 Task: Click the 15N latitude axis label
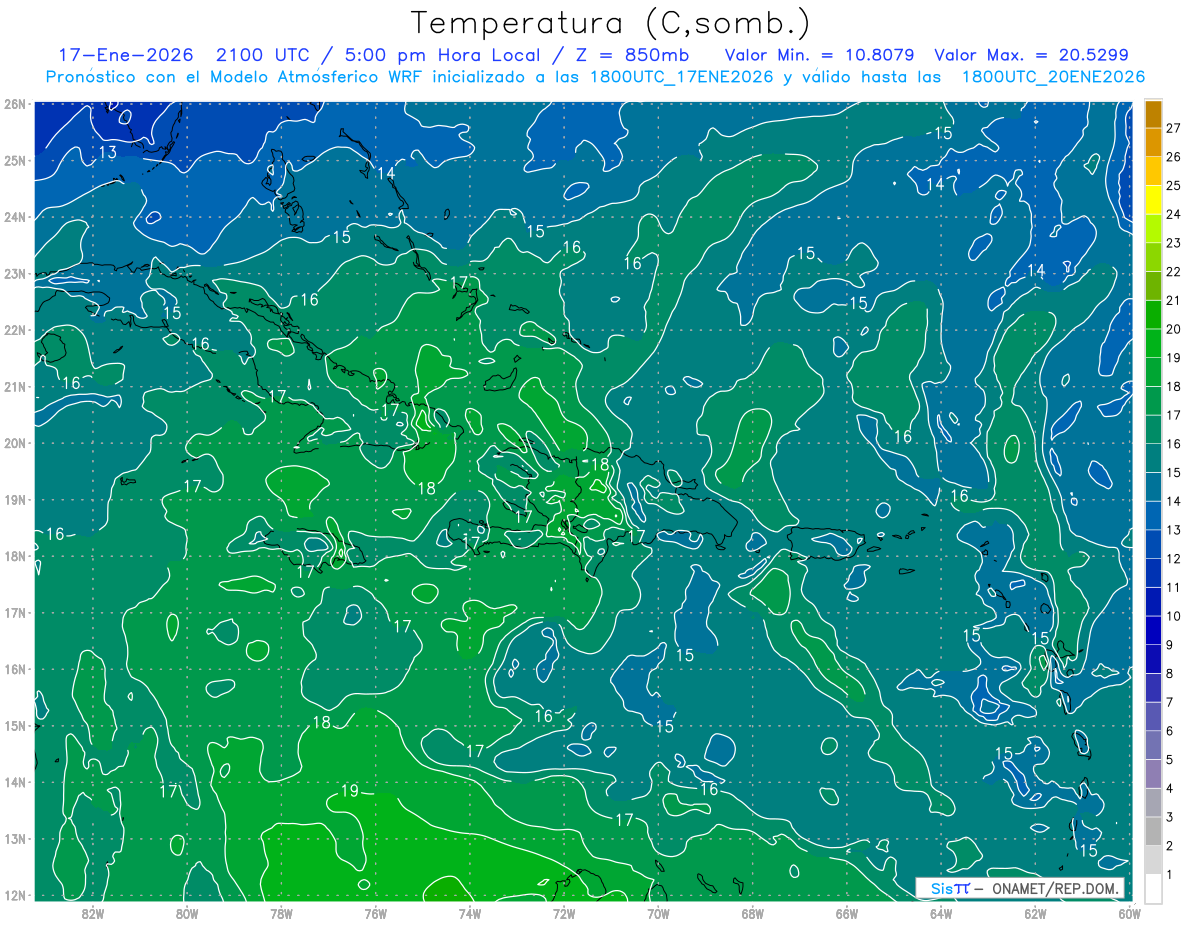coord(15,726)
